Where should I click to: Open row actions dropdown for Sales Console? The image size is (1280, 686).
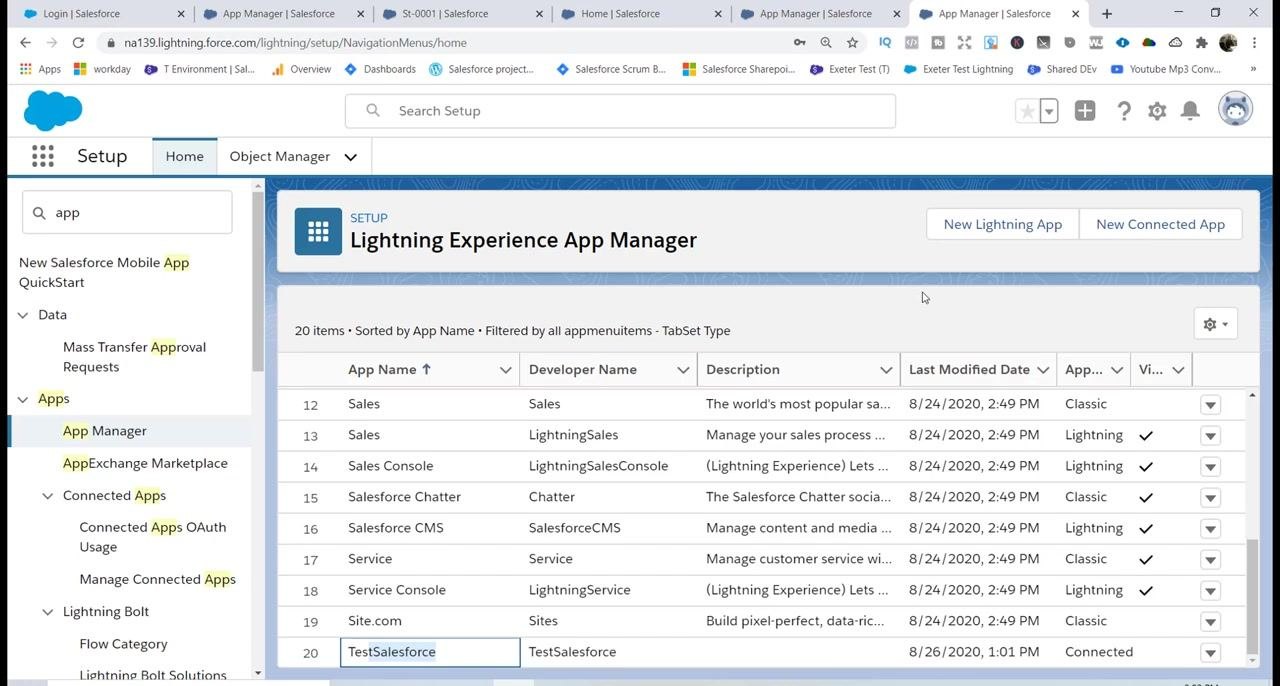(x=1210, y=466)
